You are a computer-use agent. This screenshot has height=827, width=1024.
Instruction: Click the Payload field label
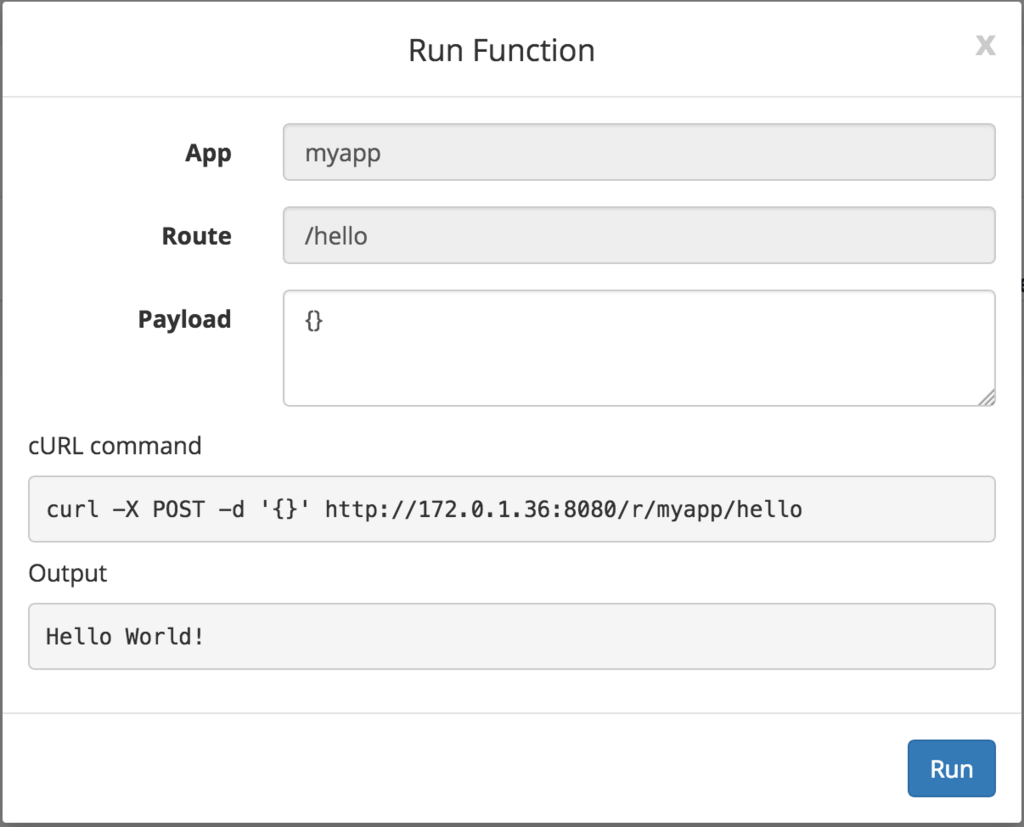(184, 319)
